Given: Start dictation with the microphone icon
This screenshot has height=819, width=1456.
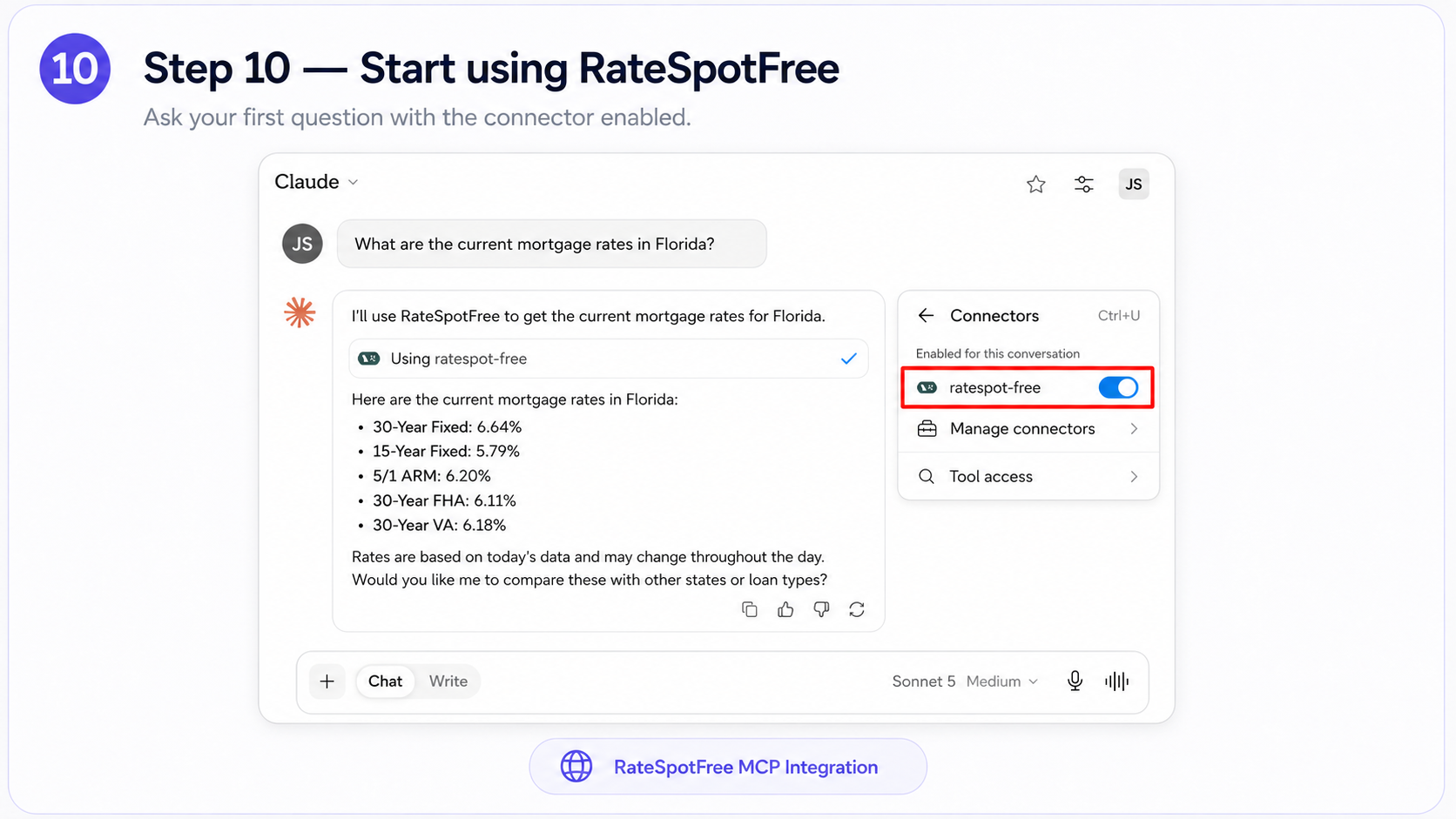Looking at the screenshot, I should click(x=1075, y=681).
